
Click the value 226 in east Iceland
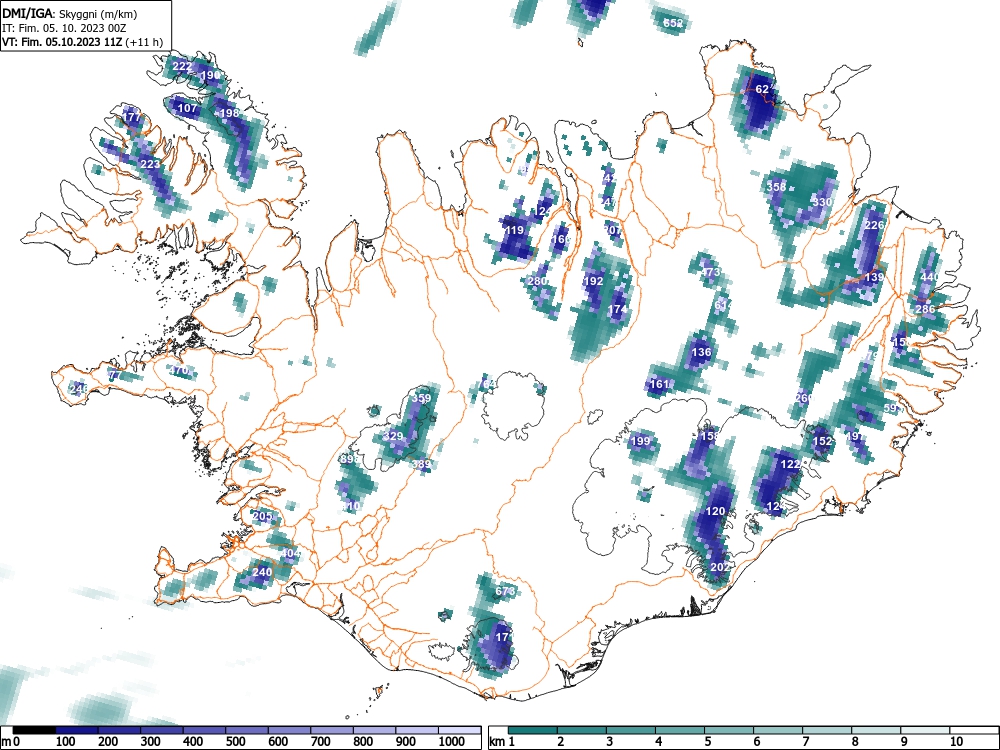(x=874, y=225)
